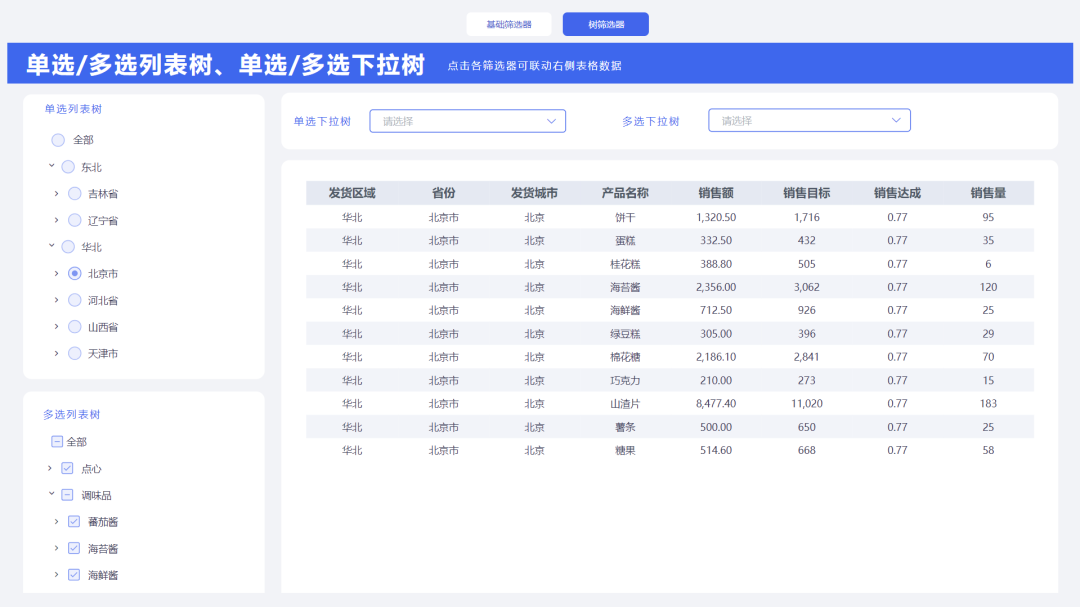The height and width of the screenshot is (607, 1080).
Task: Click the 树筛选器 tab button
Action: [605, 23]
